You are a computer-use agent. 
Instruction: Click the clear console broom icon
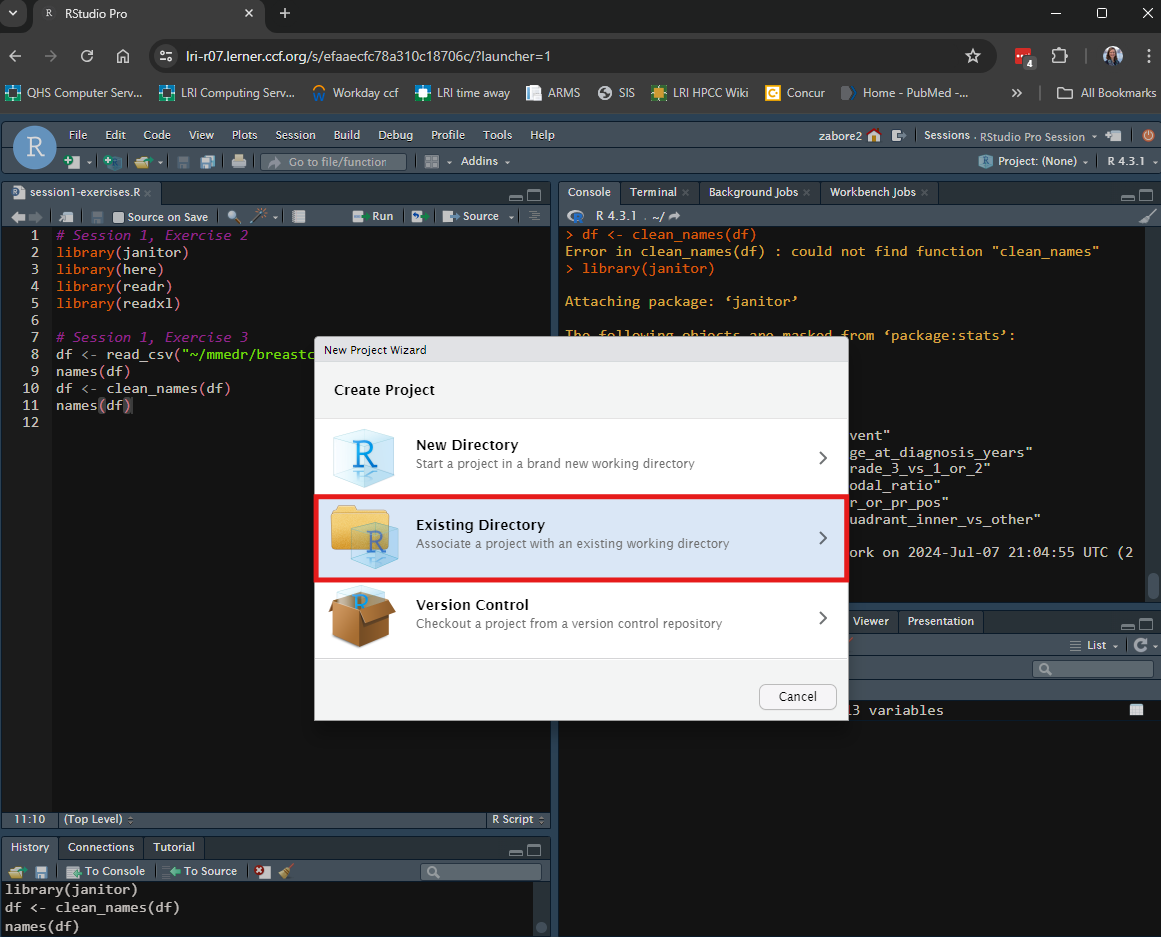point(1147,216)
